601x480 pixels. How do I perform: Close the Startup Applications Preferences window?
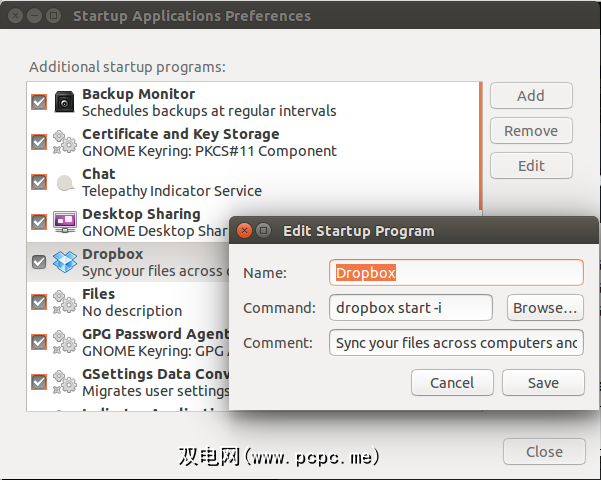tap(543, 452)
